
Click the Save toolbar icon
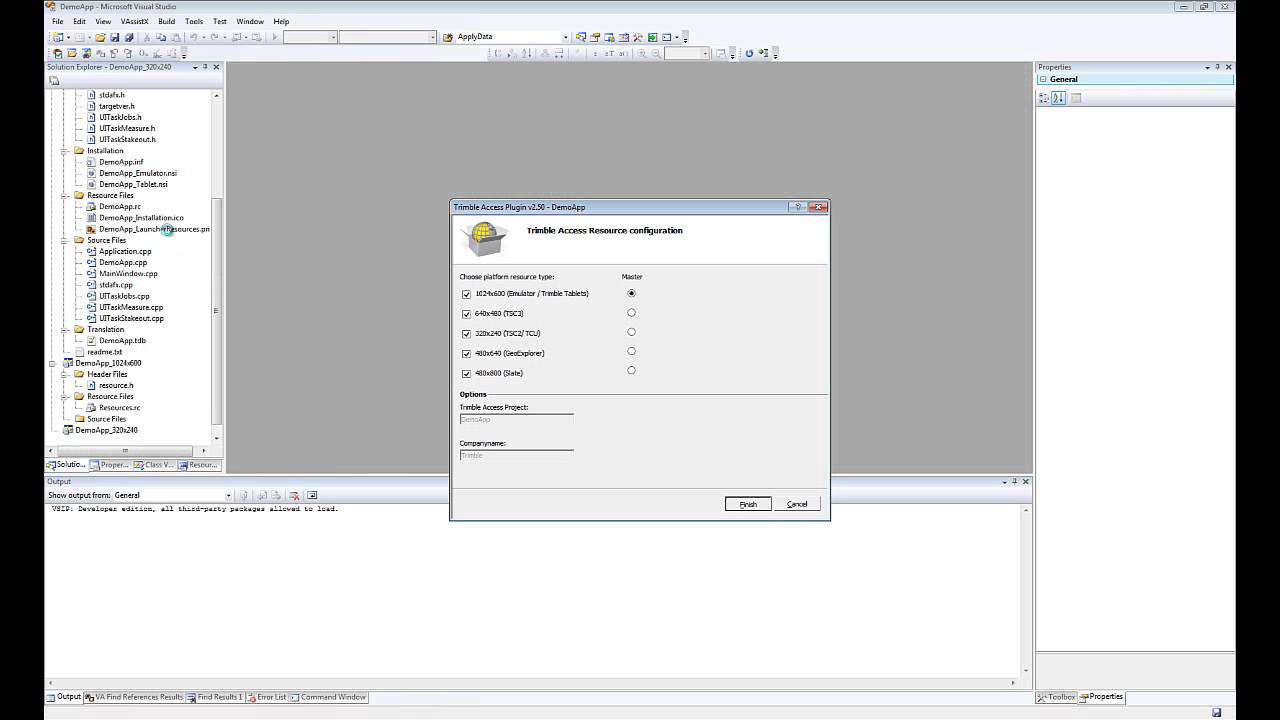point(115,37)
